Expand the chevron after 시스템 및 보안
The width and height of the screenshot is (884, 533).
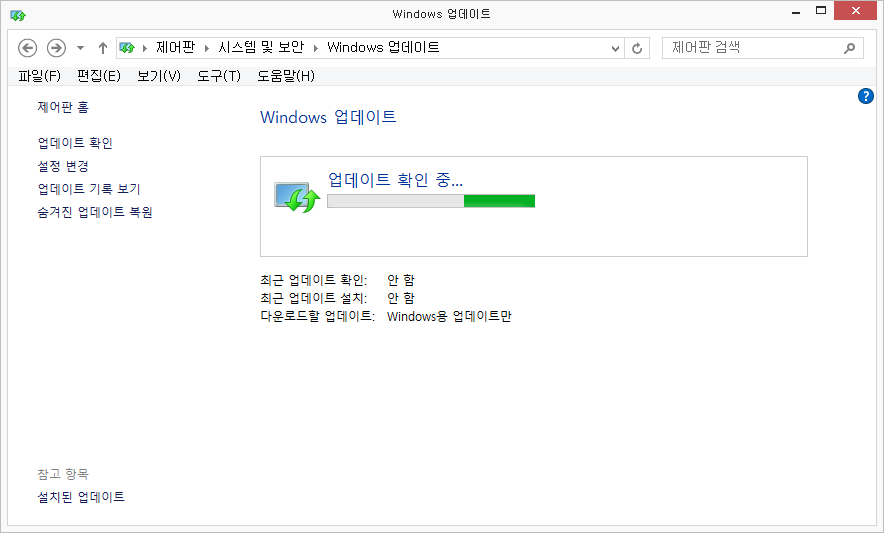click(x=316, y=49)
